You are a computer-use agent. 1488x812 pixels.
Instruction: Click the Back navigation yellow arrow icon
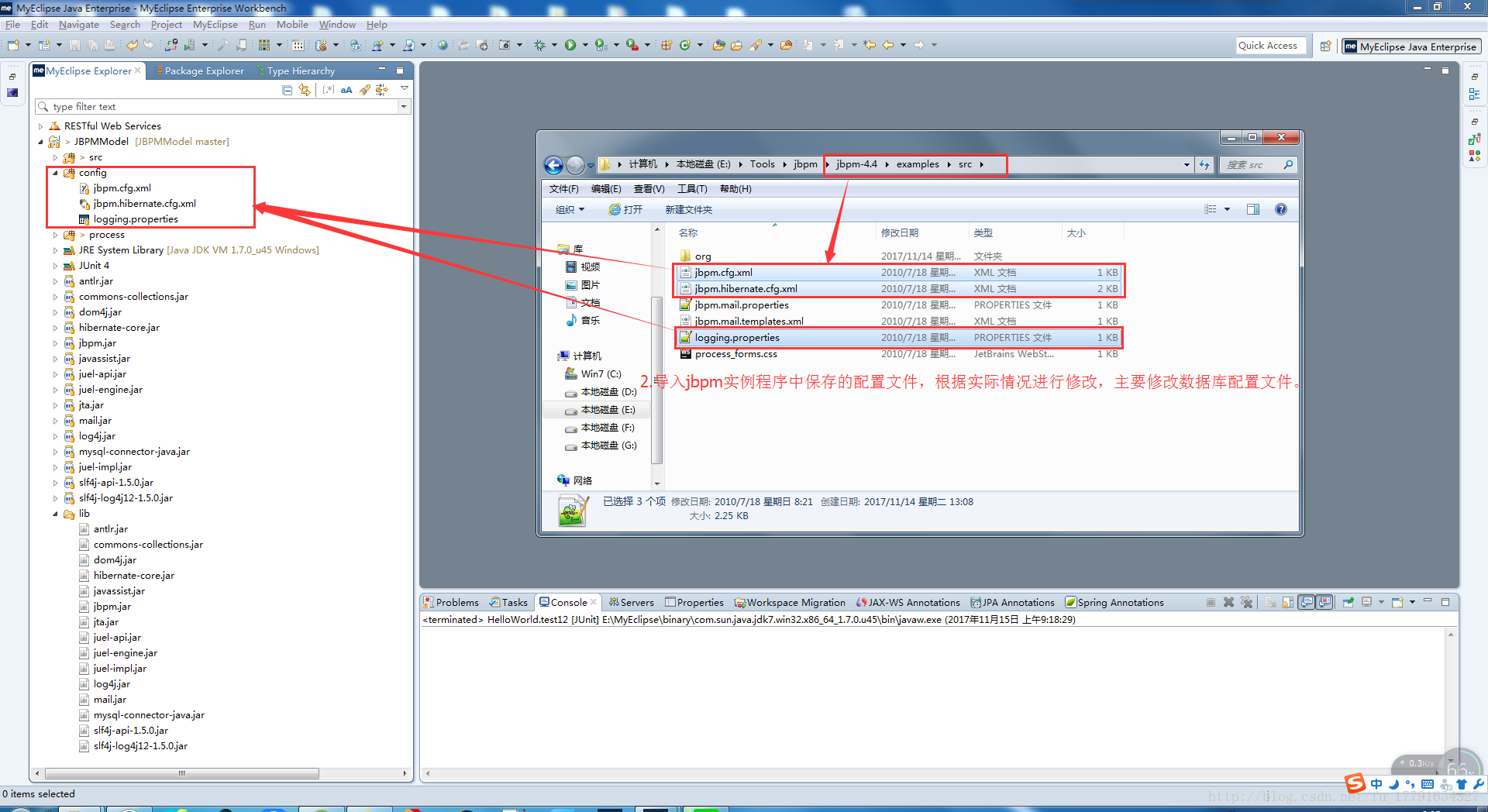pos(888,46)
